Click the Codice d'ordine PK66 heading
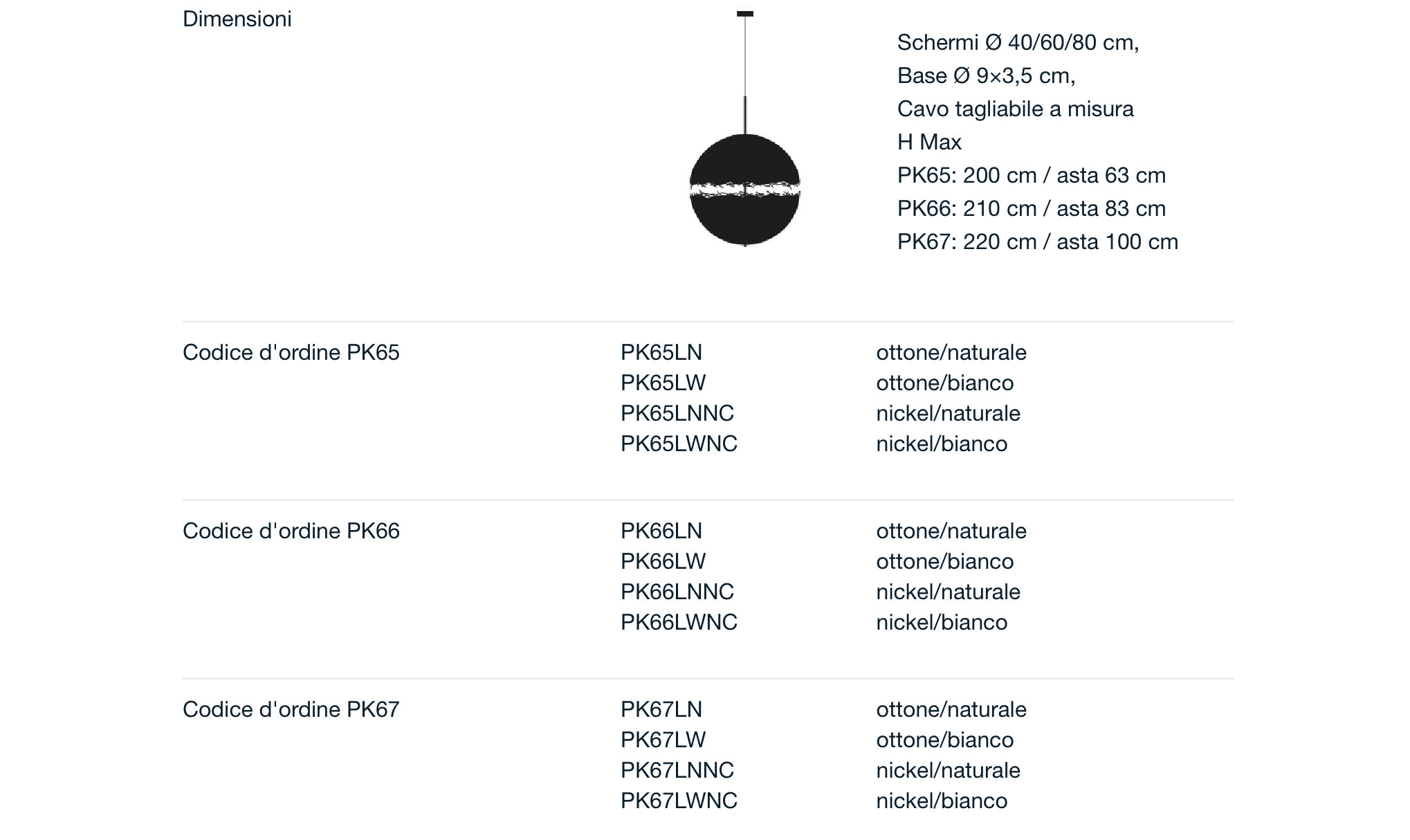 pos(291,531)
